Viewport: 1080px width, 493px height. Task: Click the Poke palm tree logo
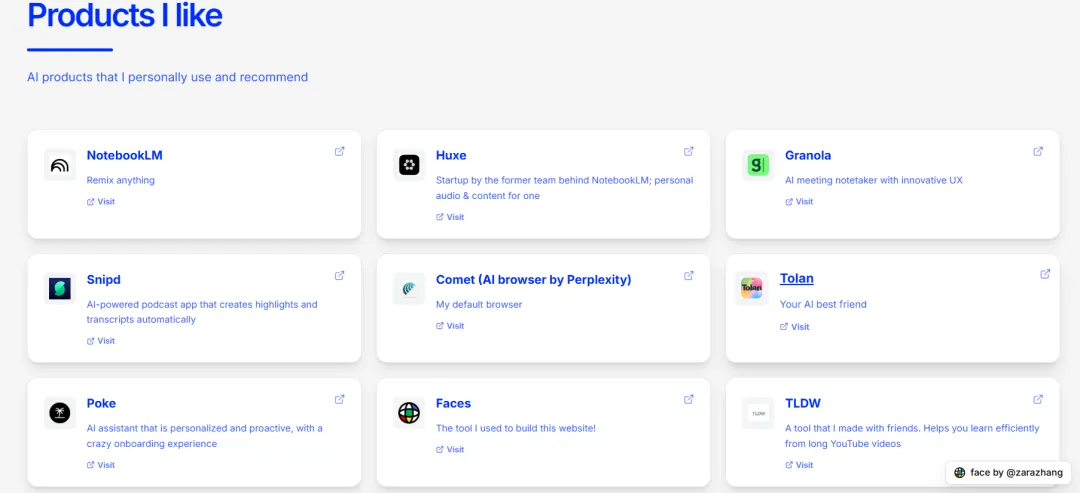(x=60, y=413)
